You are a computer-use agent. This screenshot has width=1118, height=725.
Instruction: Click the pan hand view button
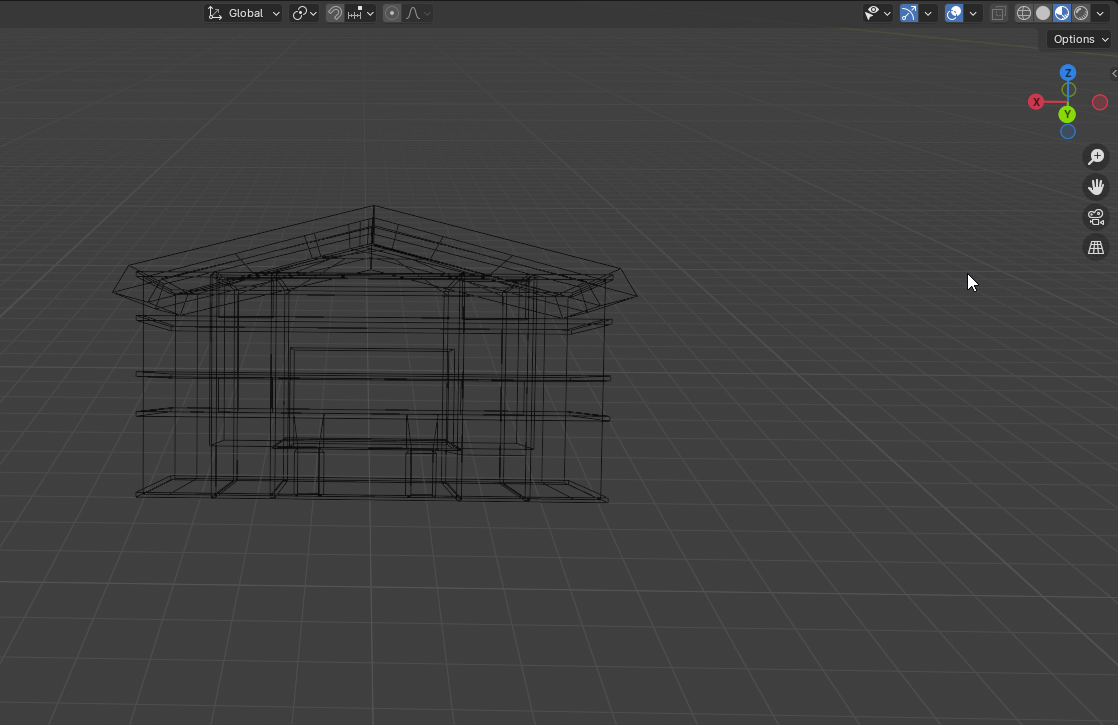tap(1096, 187)
